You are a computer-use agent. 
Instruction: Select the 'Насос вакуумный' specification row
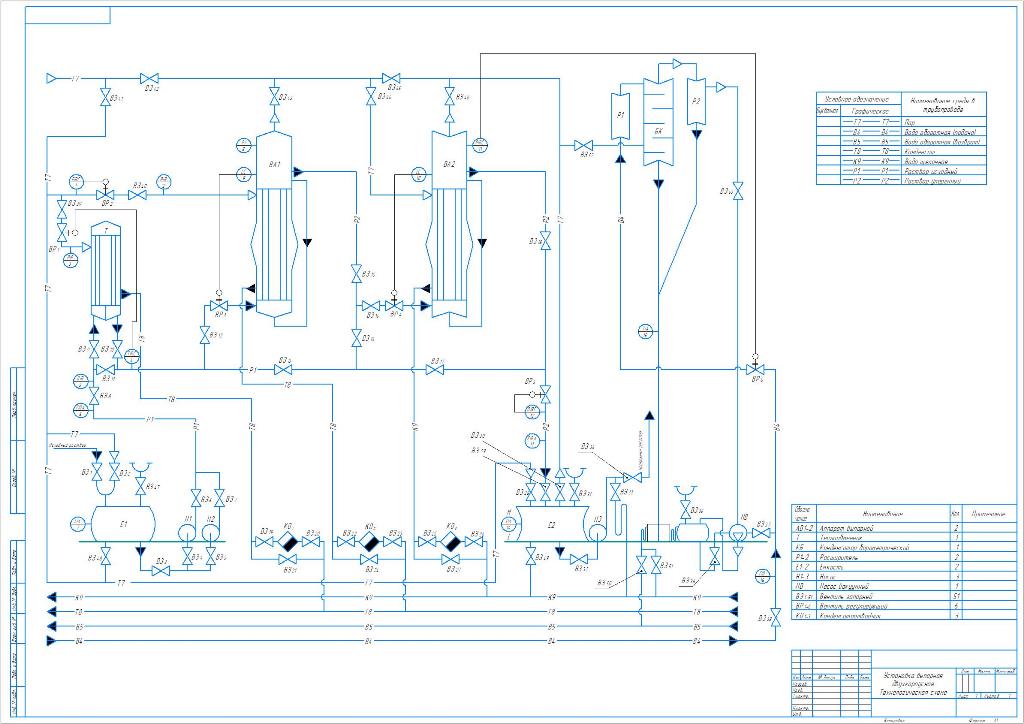[x=904, y=586]
